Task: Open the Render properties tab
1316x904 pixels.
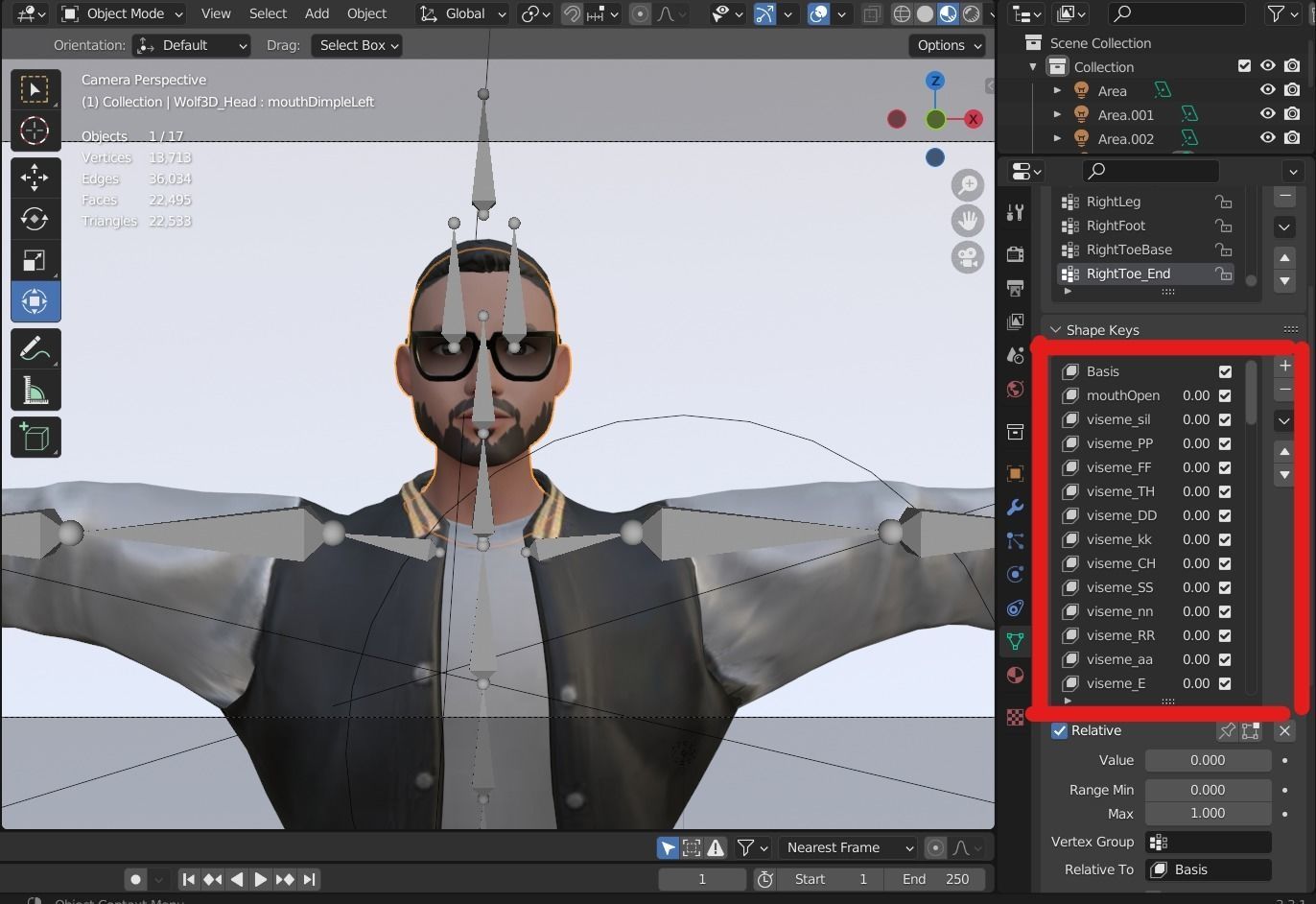Action: tap(1015, 253)
